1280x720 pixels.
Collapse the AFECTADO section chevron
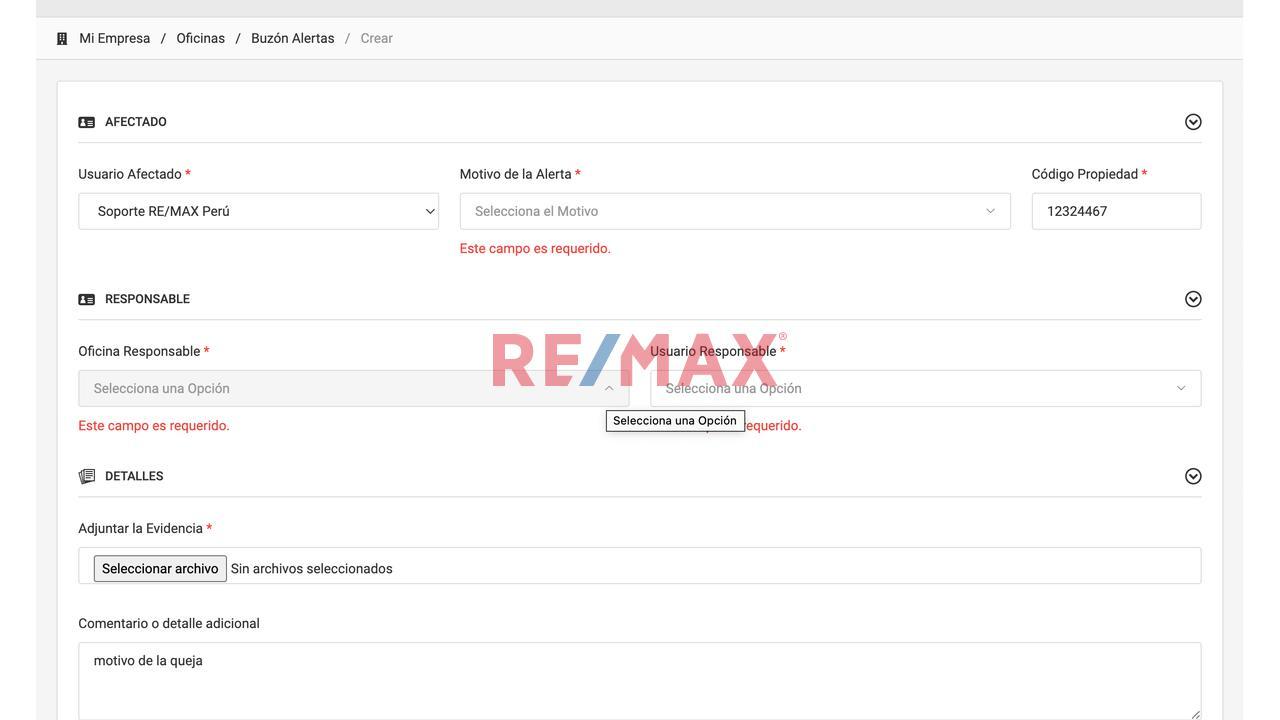click(1193, 122)
